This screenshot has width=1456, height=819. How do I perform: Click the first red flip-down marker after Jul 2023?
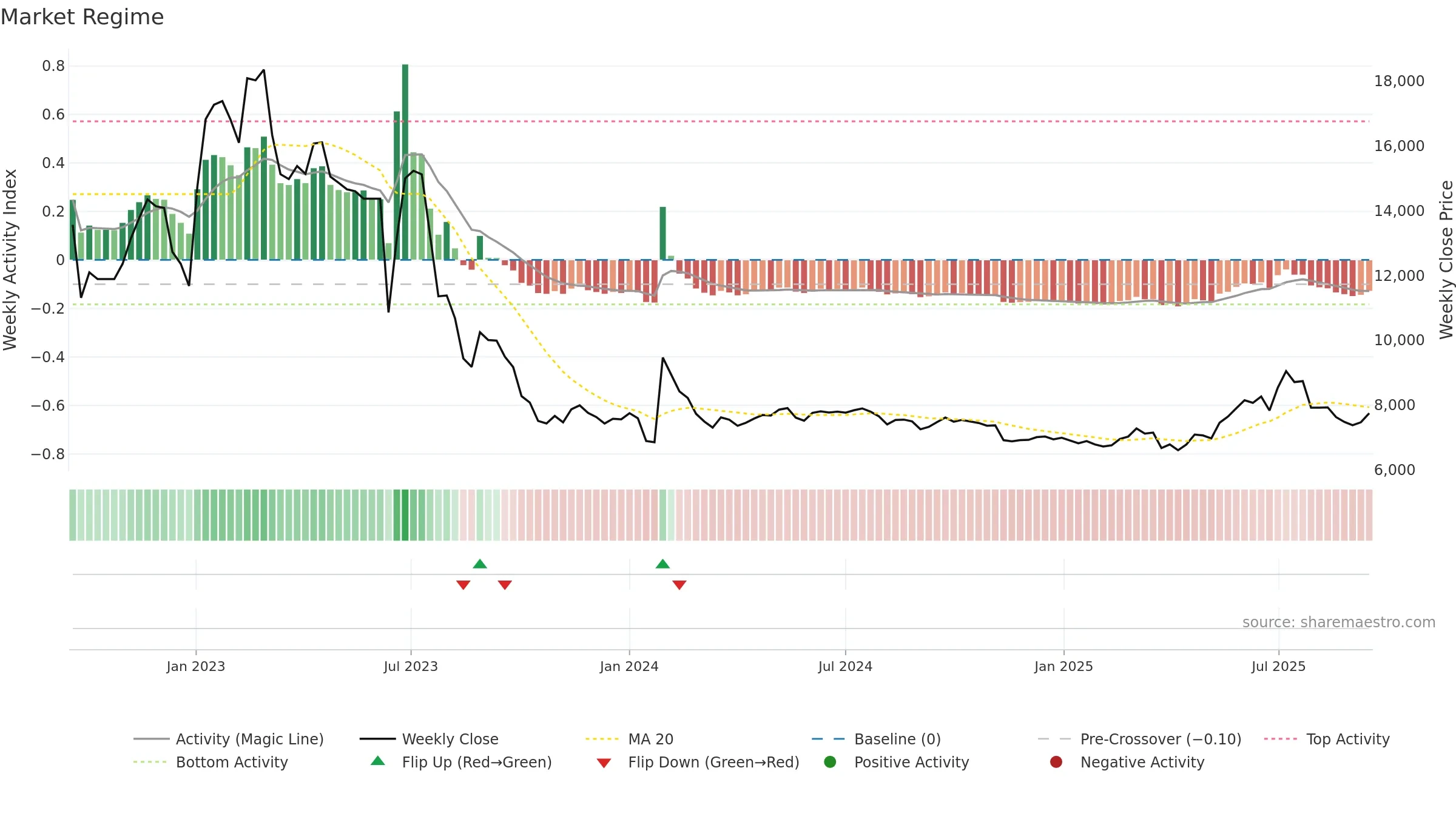(463, 585)
